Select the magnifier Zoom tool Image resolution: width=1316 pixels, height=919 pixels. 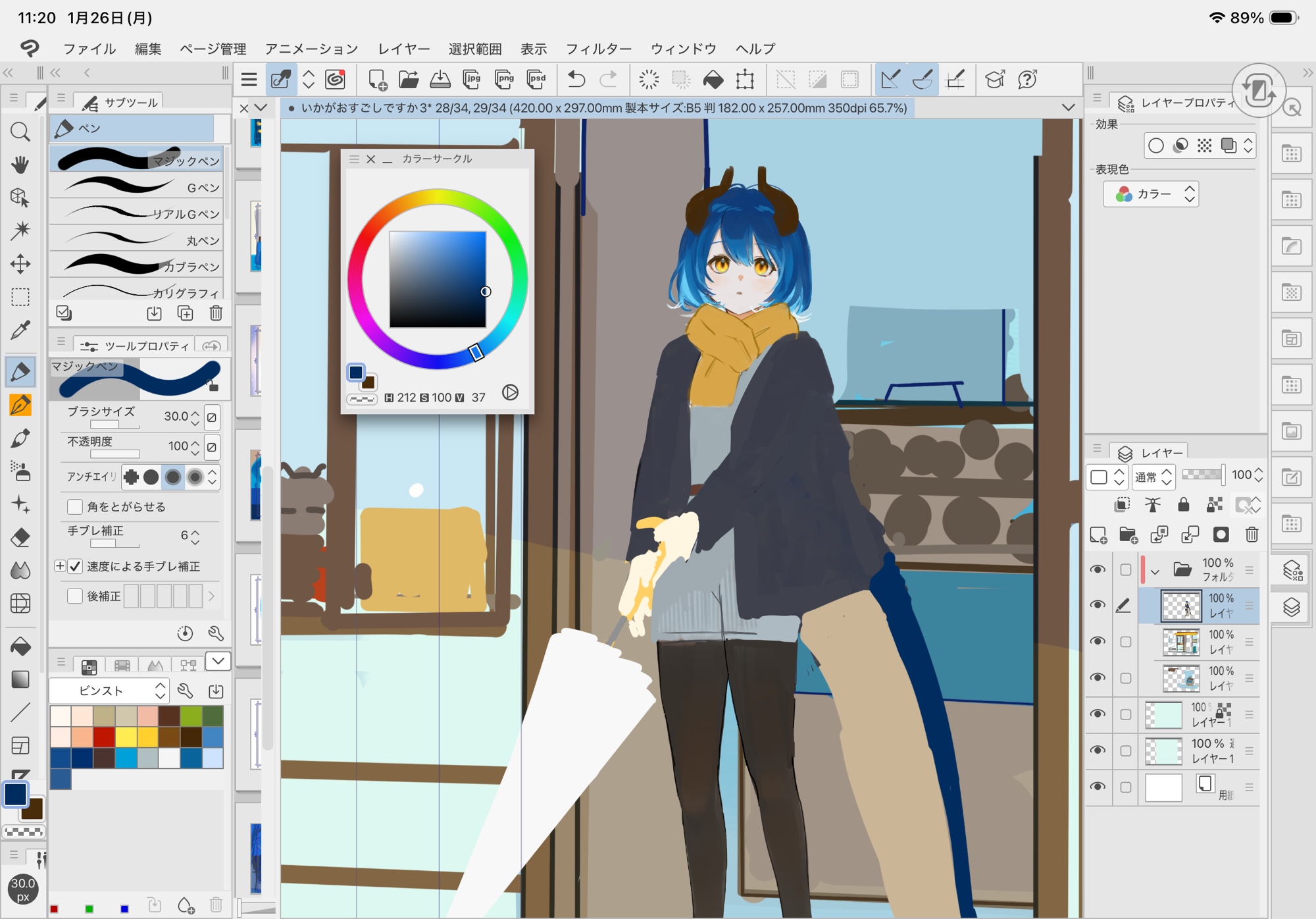pyautogui.click(x=20, y=132)
